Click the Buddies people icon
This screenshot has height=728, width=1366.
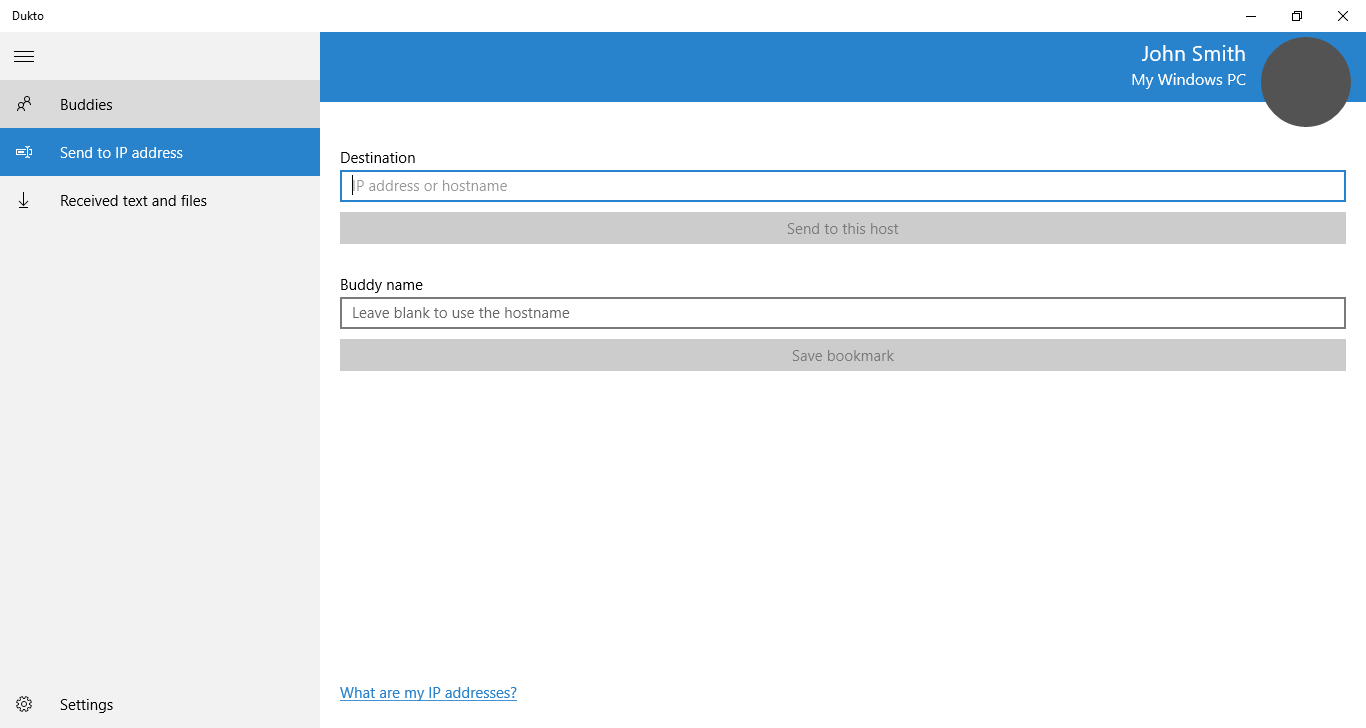tap(24, 104)
